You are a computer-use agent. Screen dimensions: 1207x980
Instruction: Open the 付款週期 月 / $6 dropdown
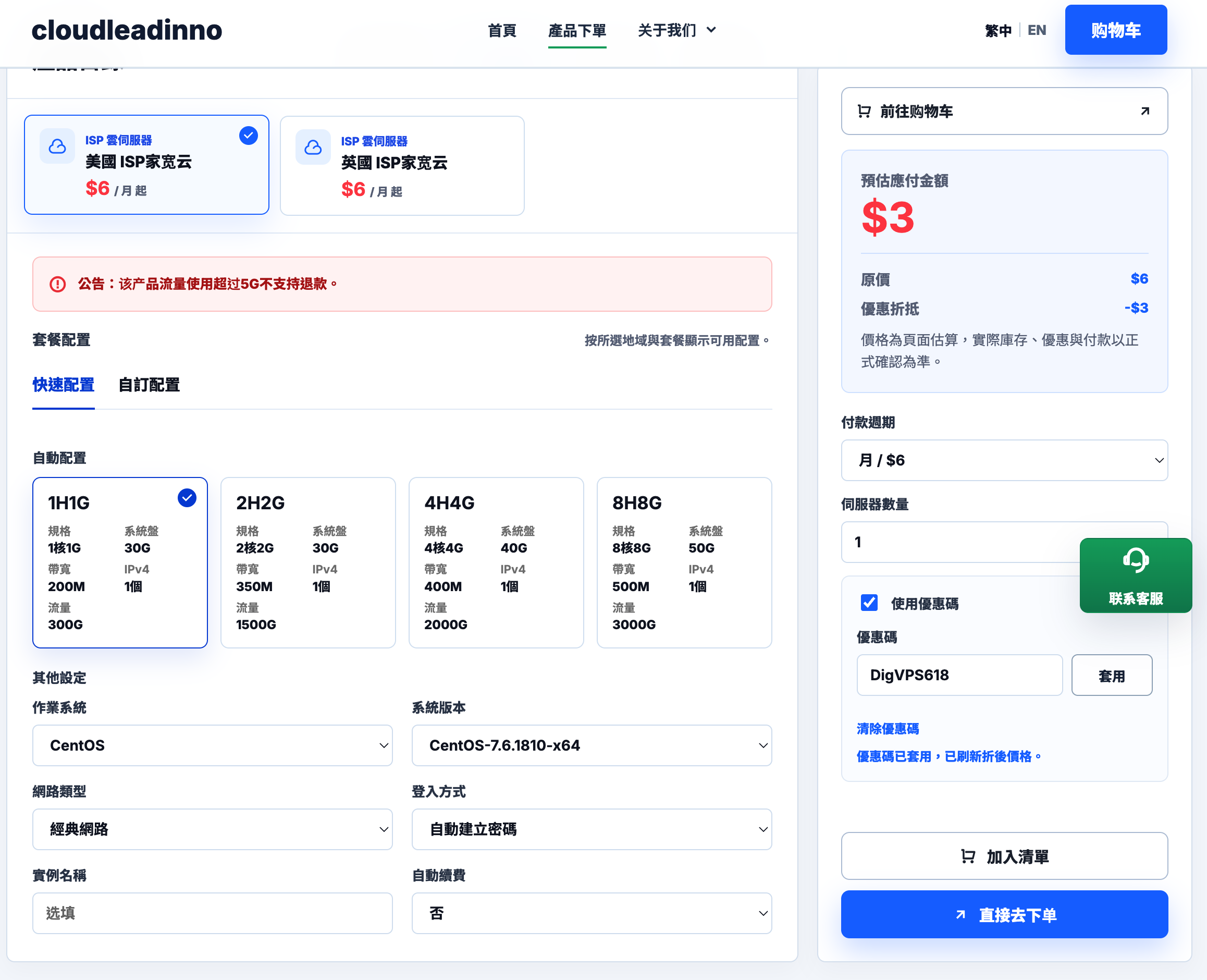pyautogui.click(x=1004, y=460)
